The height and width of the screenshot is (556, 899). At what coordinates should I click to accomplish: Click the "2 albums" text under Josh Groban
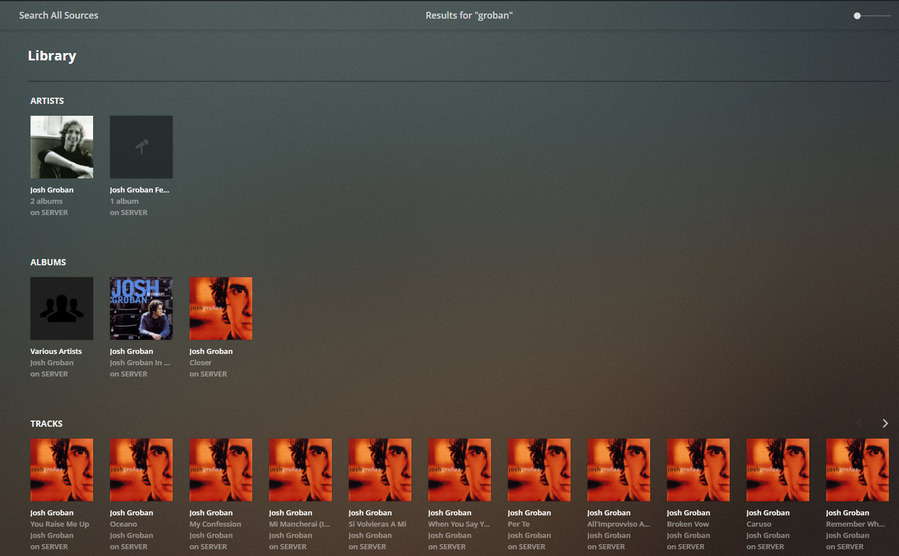tap(46, 201)
